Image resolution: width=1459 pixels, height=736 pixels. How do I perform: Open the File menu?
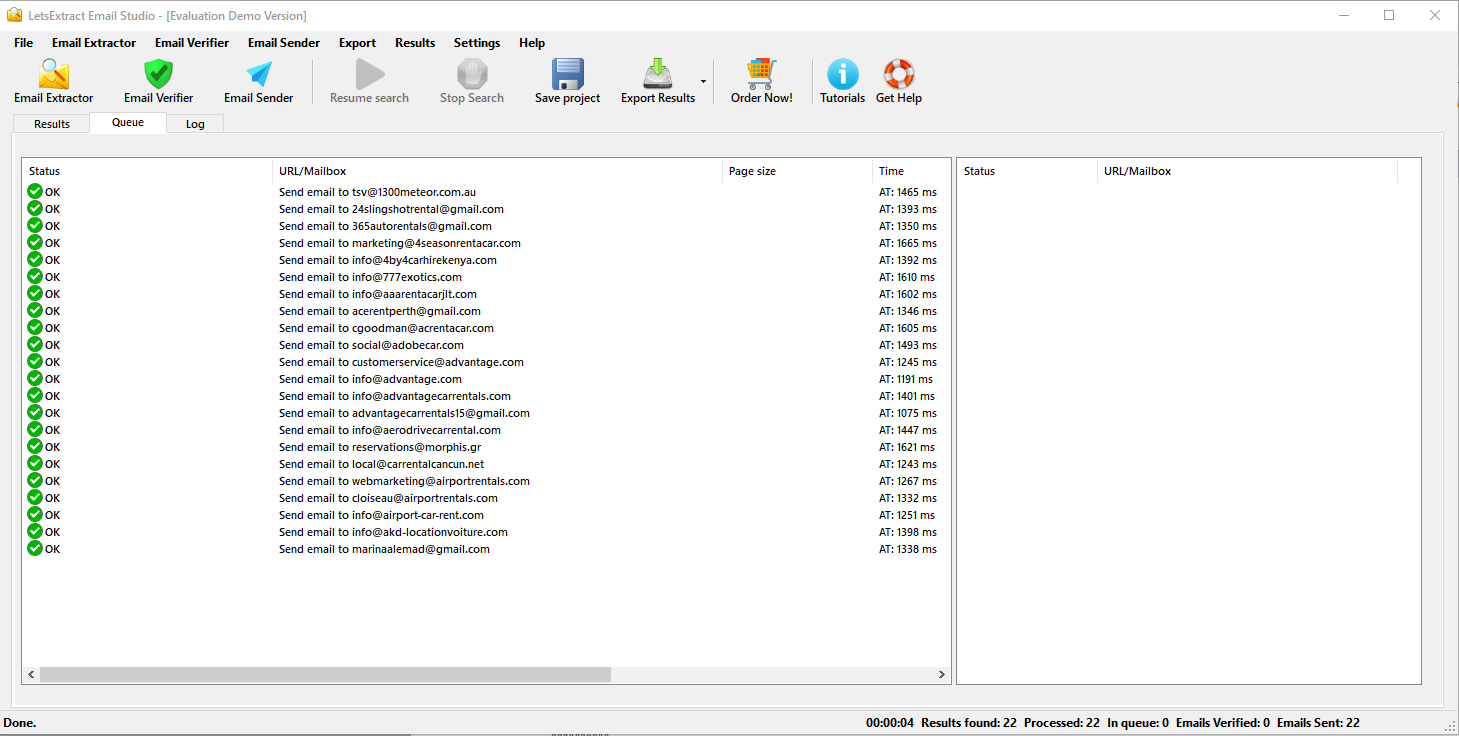click(x=23, y=43)
